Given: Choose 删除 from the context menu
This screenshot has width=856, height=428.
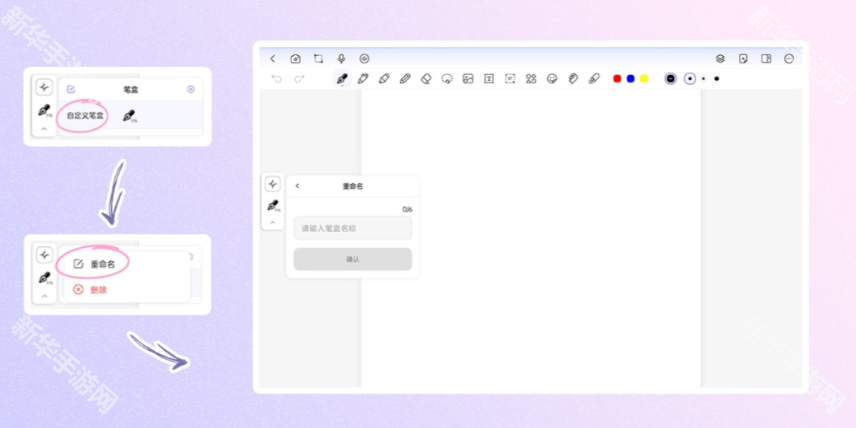Looking at the screenshot, I should pyautogui.click(x=90, y=290).
